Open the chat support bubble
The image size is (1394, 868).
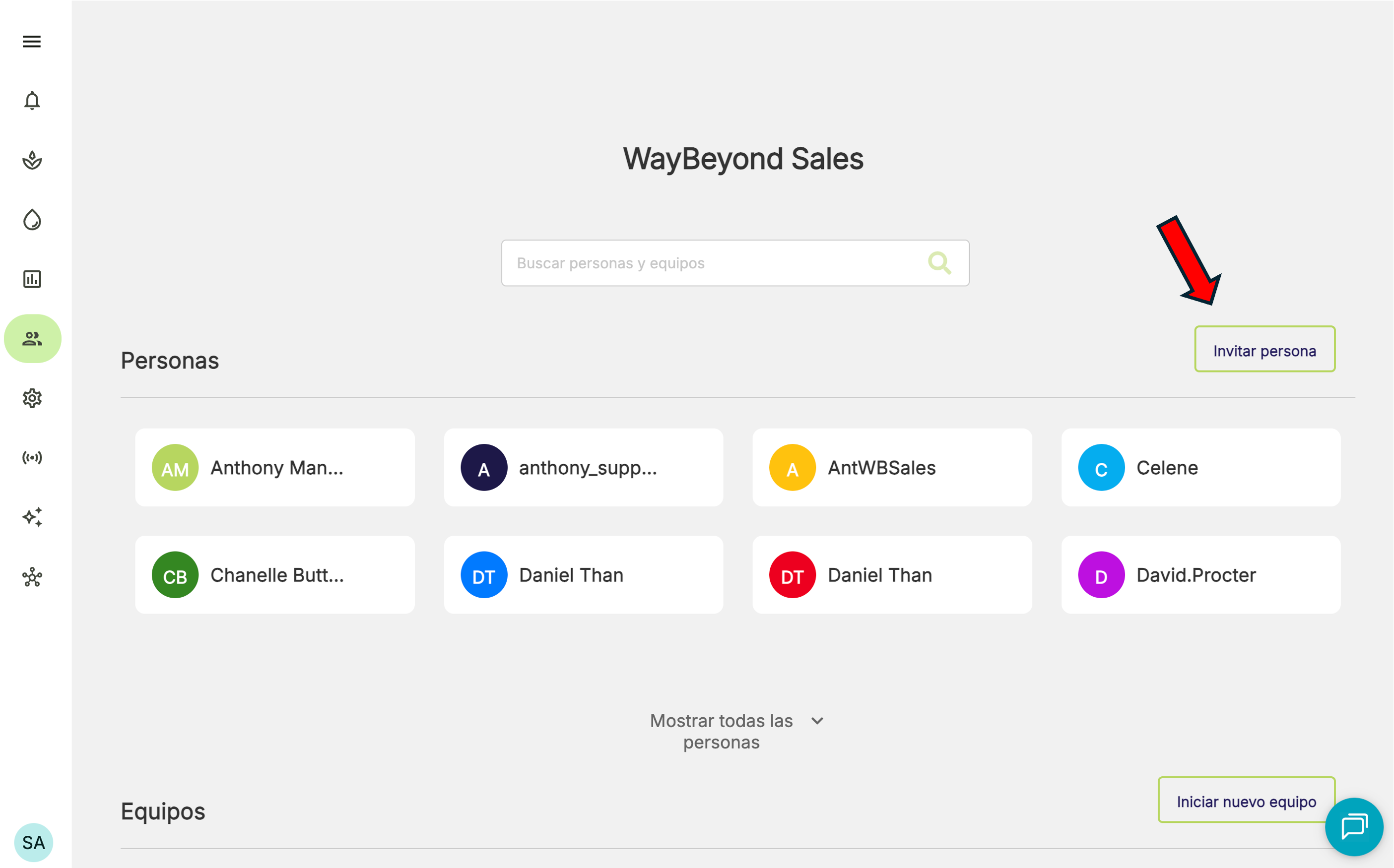1354,827
